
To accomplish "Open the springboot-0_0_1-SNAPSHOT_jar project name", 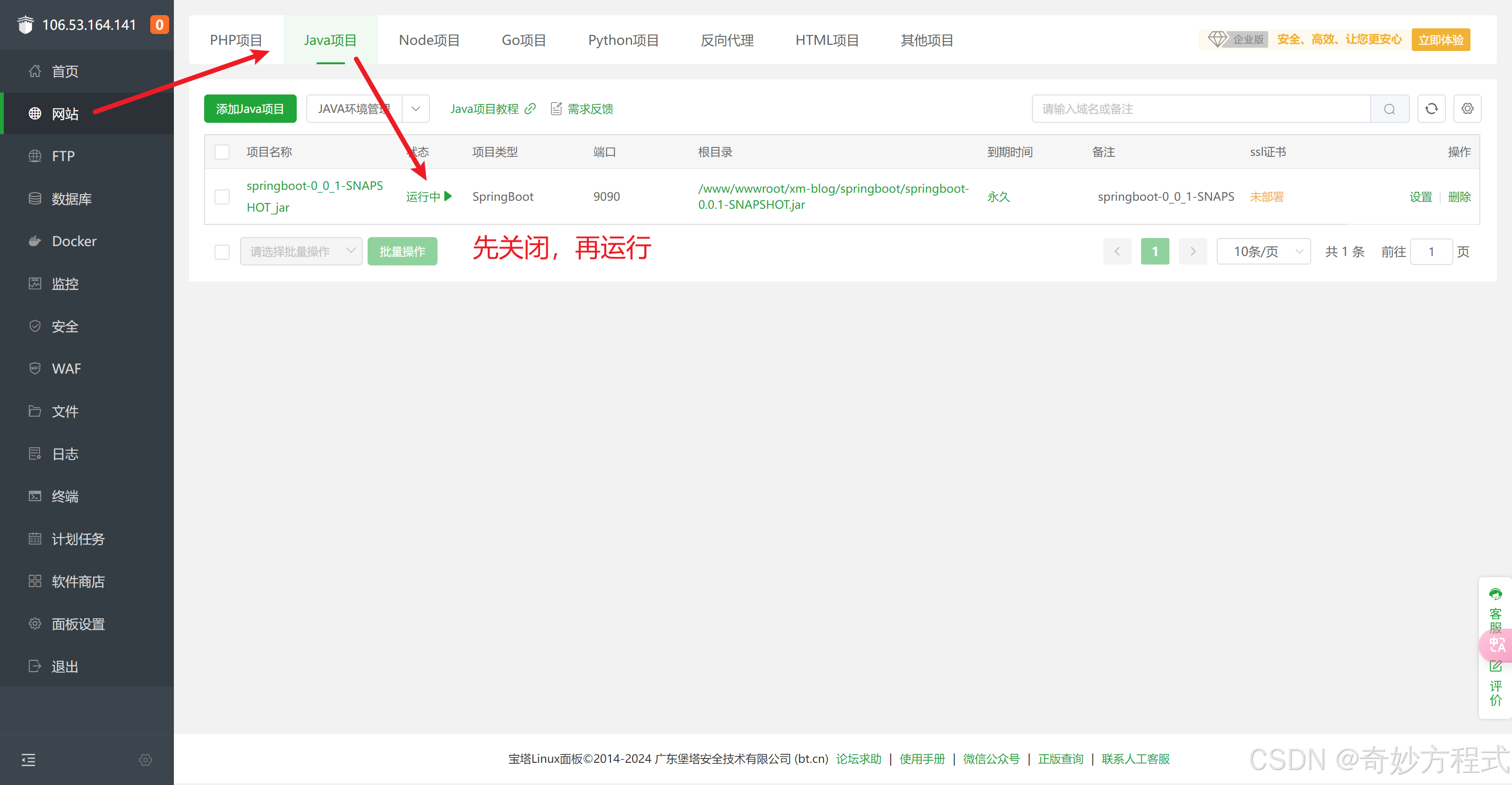I will coord(315,196).
